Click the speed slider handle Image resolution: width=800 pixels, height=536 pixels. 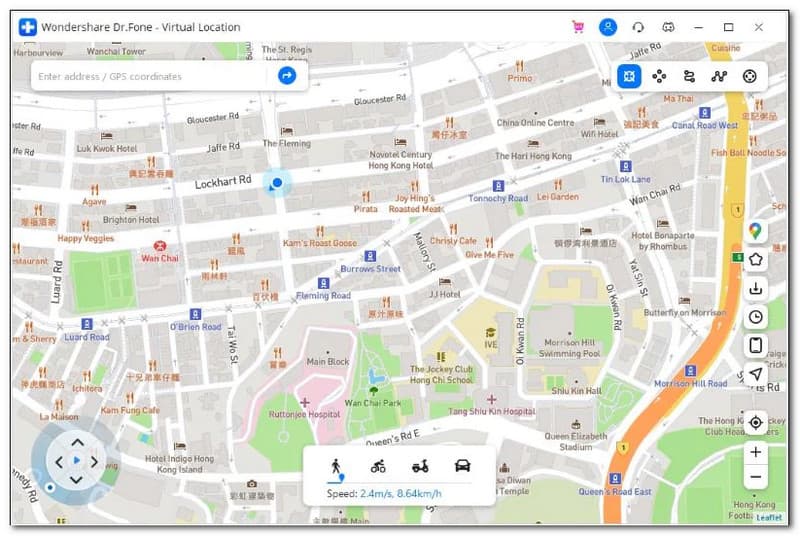[x=341, y=477]
